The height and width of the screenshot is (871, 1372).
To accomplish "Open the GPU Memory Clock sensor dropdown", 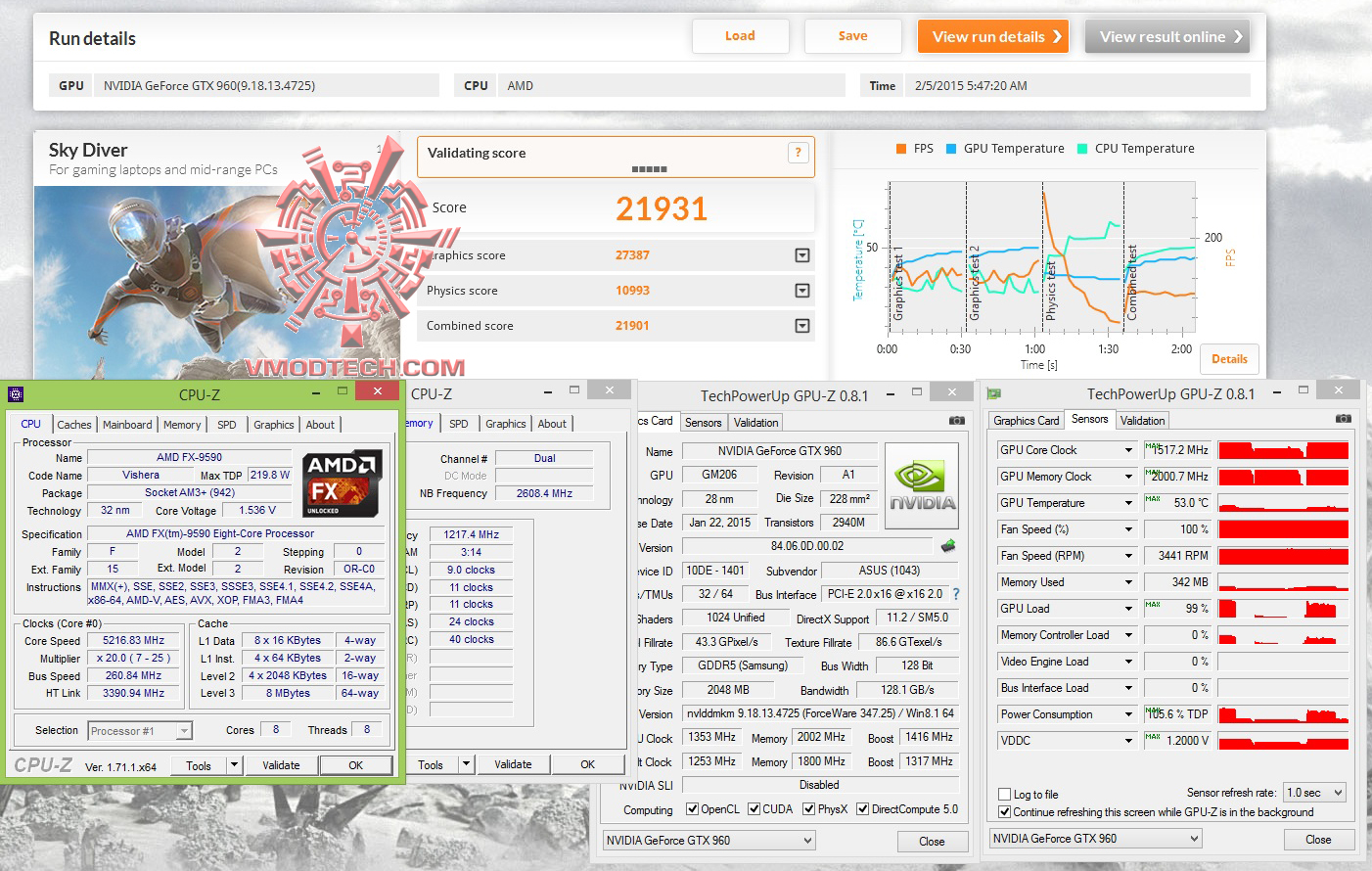I will coord(1128,477).
